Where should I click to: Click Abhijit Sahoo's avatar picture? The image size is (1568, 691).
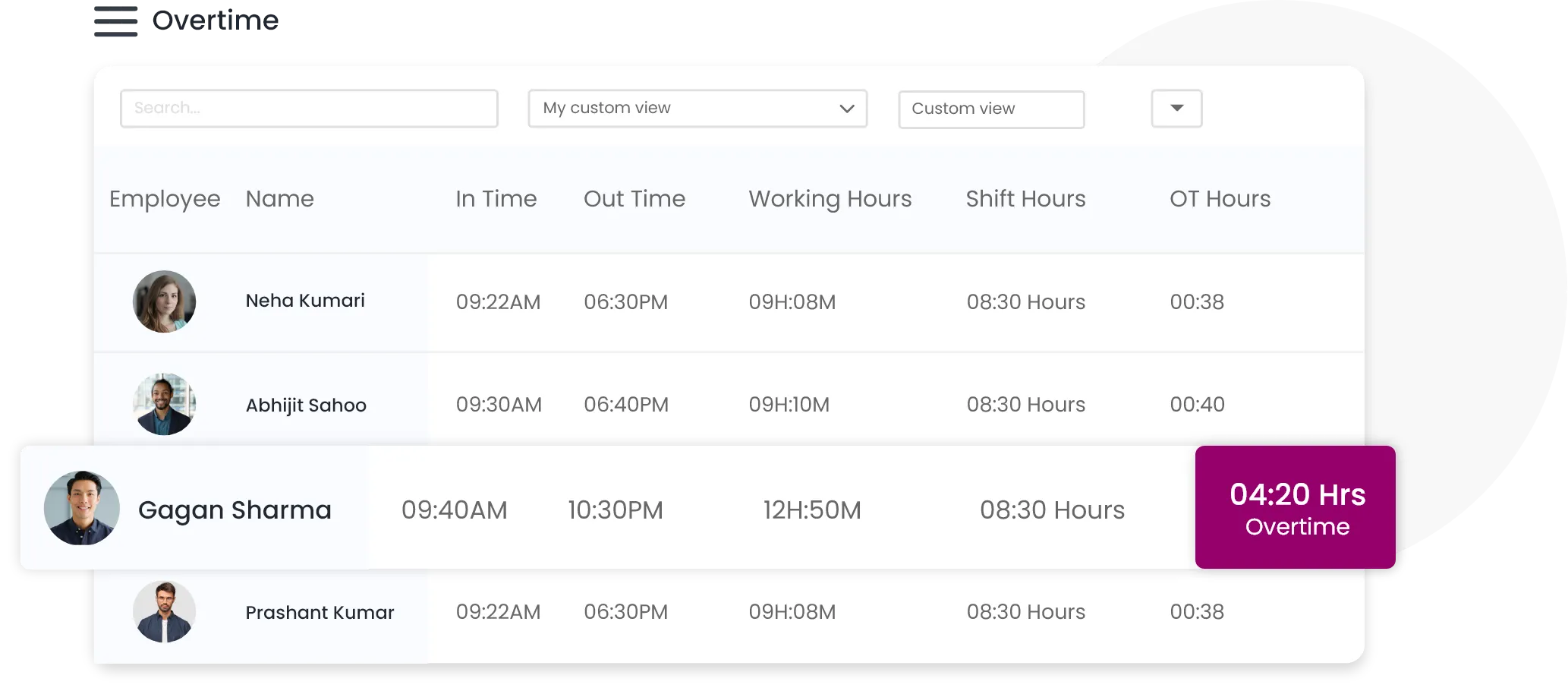tap(164, 404)
